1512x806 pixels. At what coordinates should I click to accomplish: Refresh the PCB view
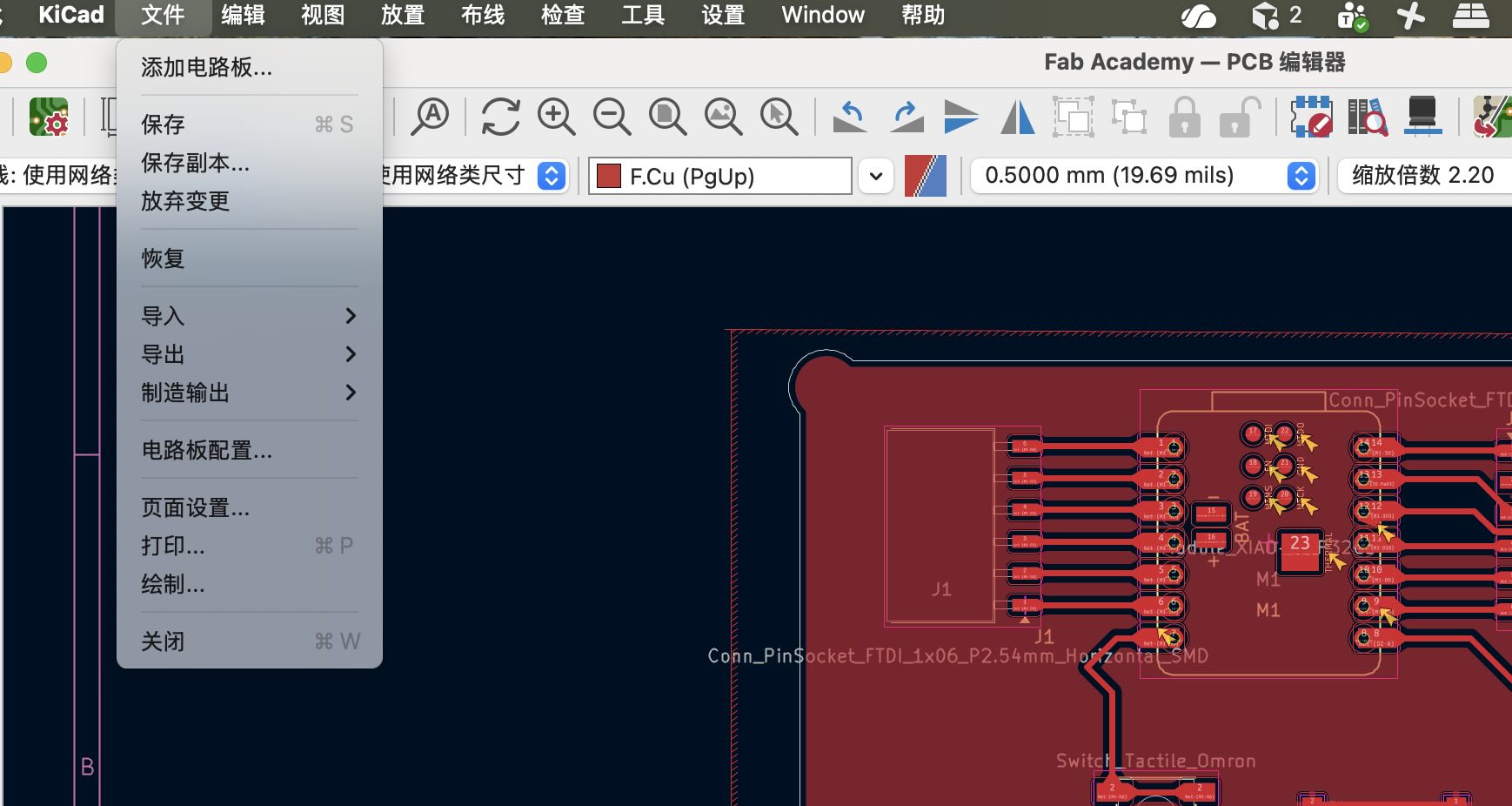click(501, 117)
